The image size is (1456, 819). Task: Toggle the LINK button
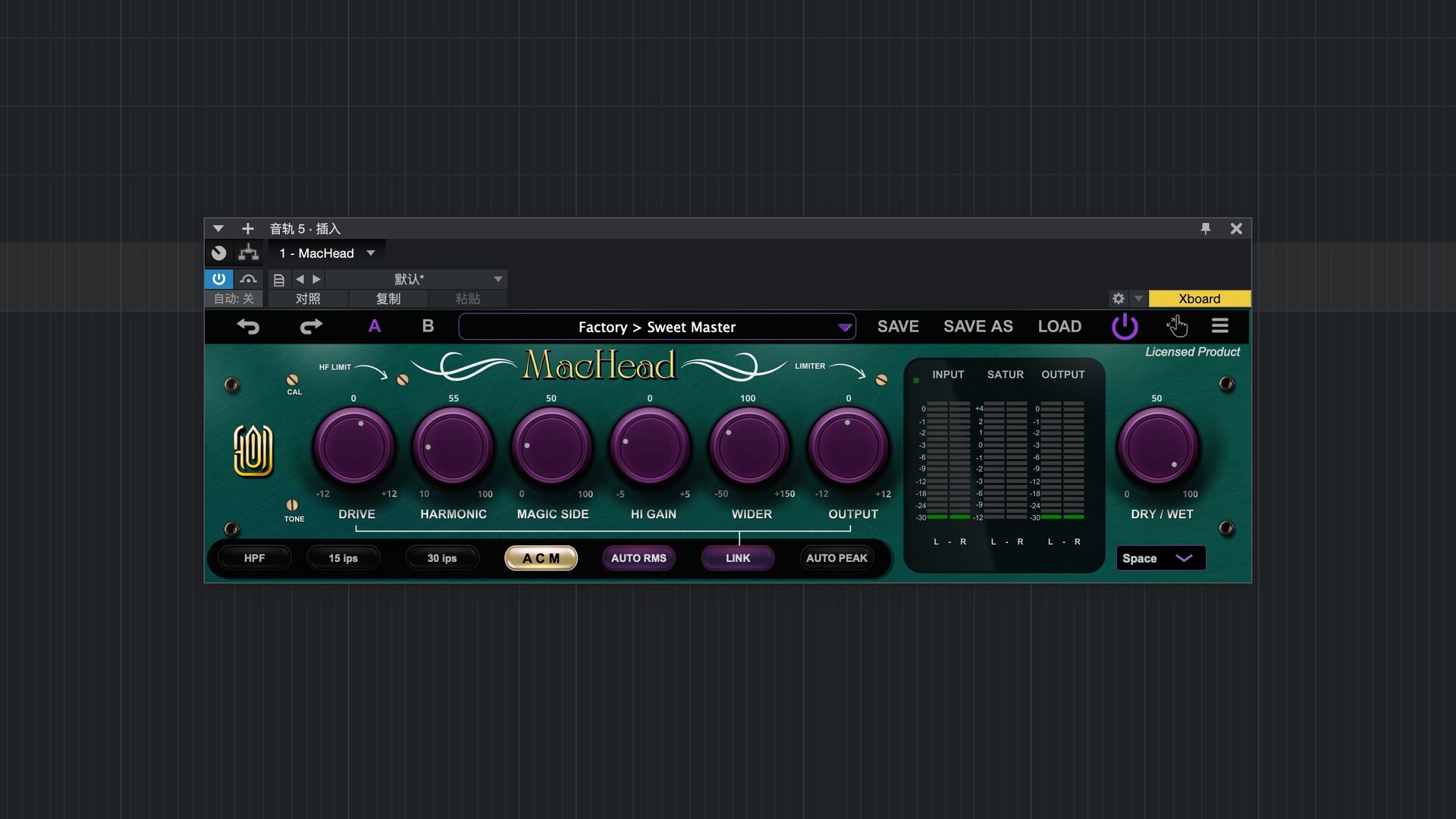point(737,558)
